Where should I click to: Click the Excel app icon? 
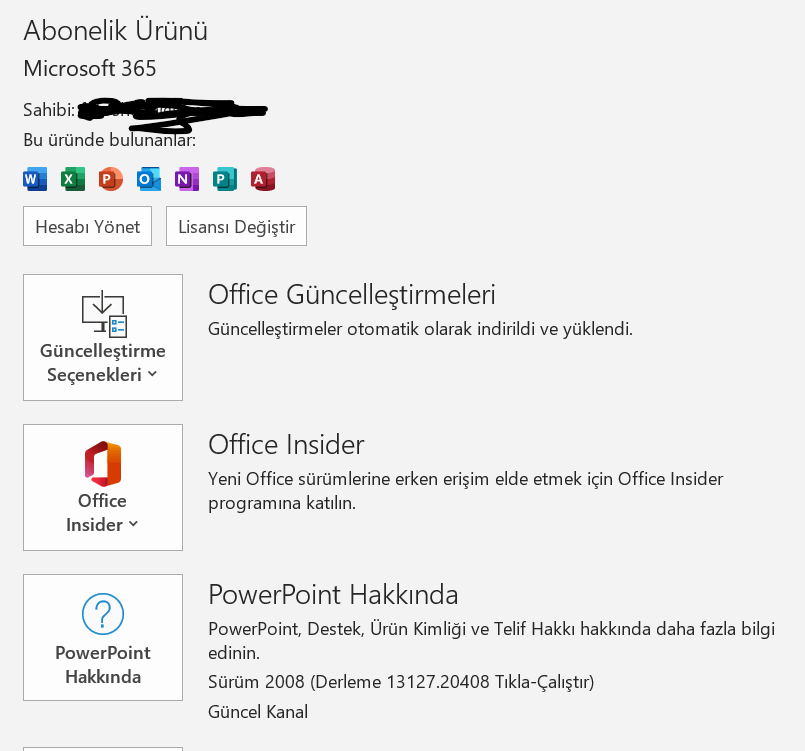tap(73, 179)
